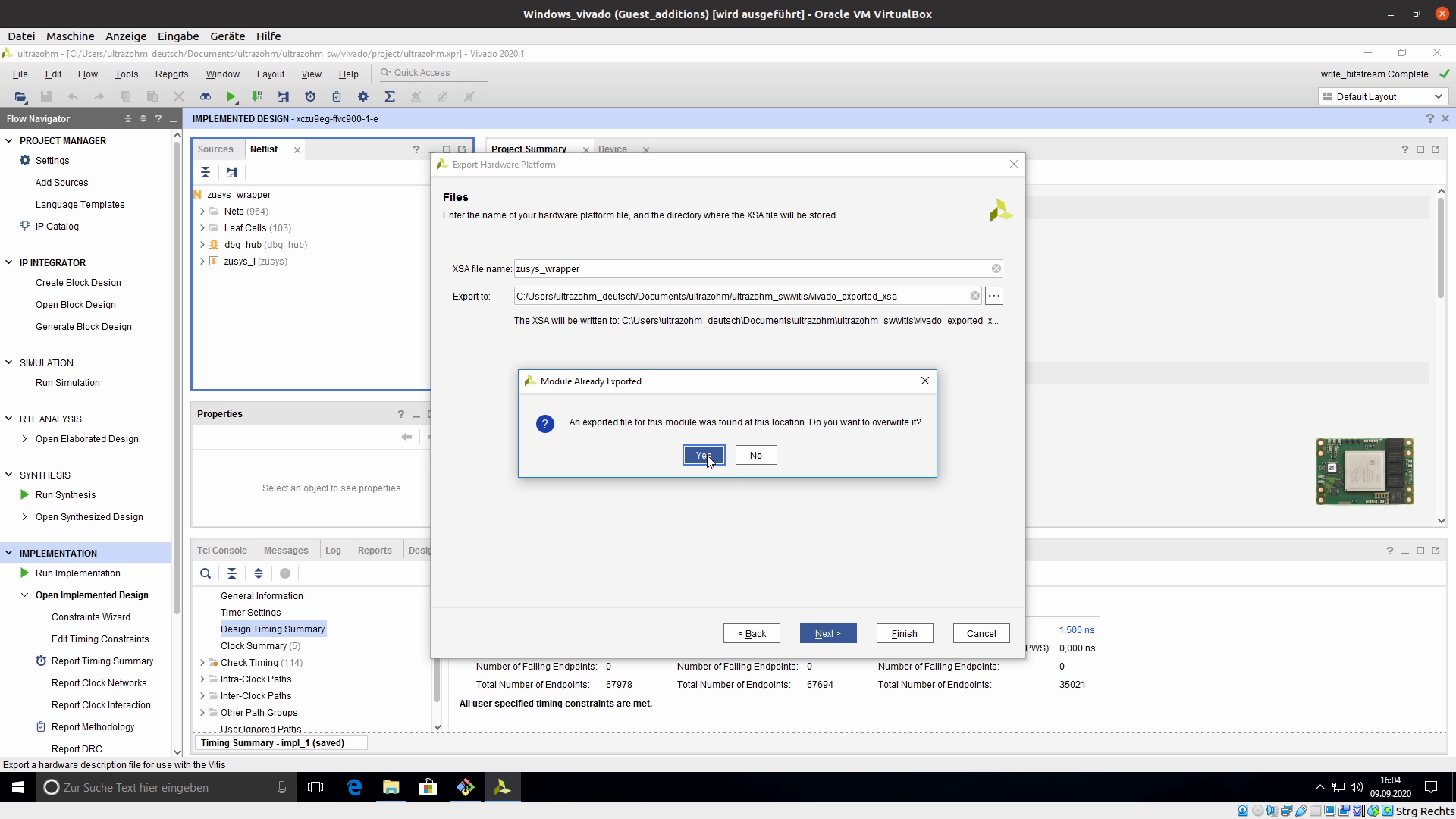This screenshot has width=1456, height=819.
Task: Click the binoculars Find icon
Action: pos(205,96)
